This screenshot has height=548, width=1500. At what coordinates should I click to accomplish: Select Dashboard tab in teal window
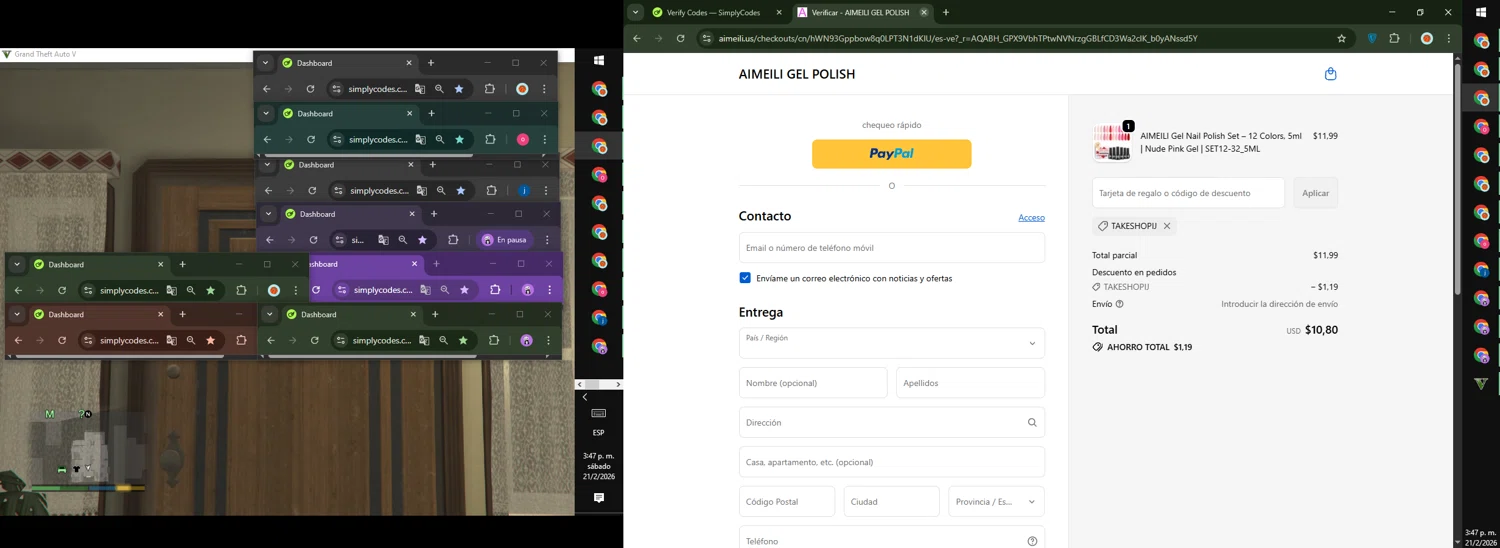[x=347, y=114]
